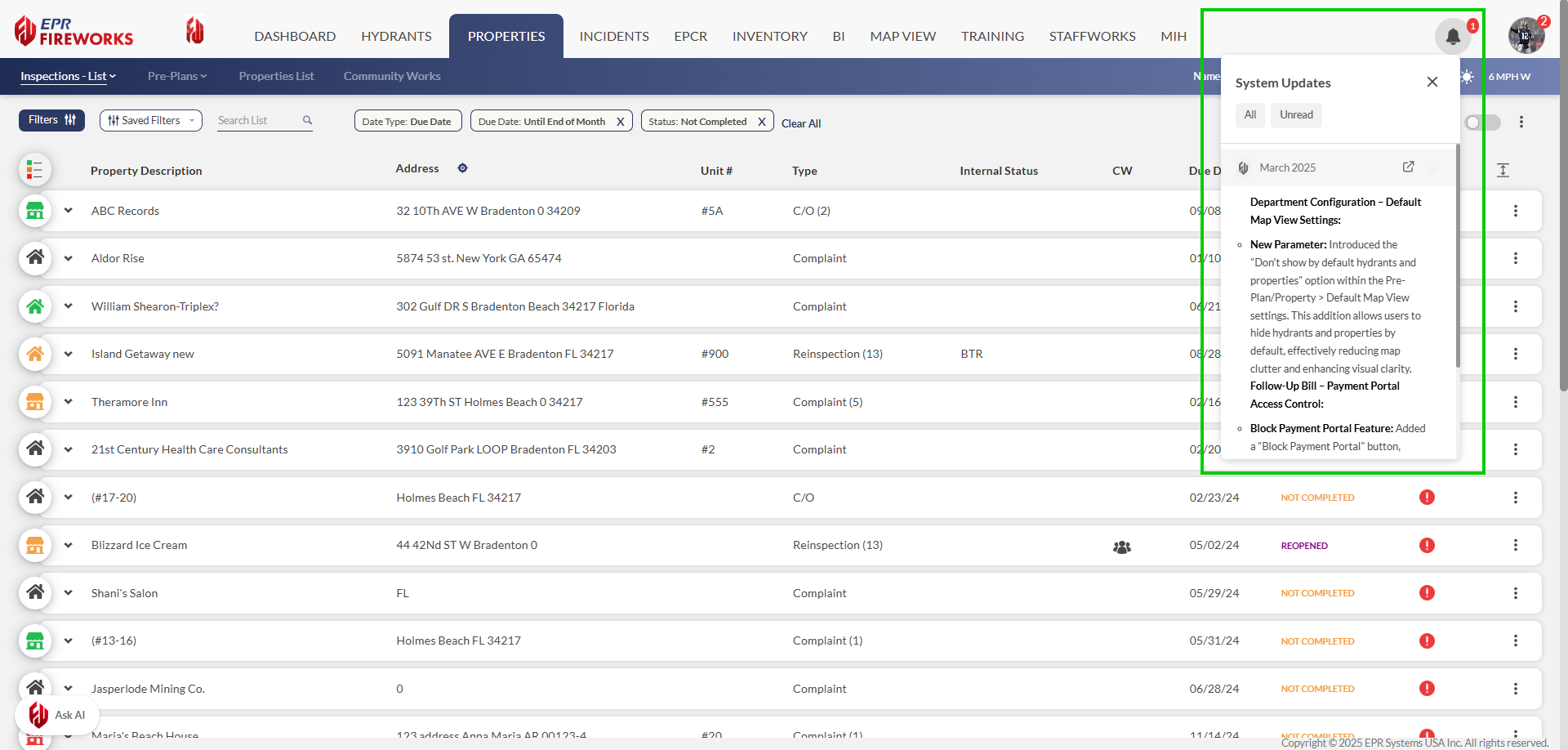Click the list view legend icon
This screenshot has height=750, width=1568.
point(34,170)
